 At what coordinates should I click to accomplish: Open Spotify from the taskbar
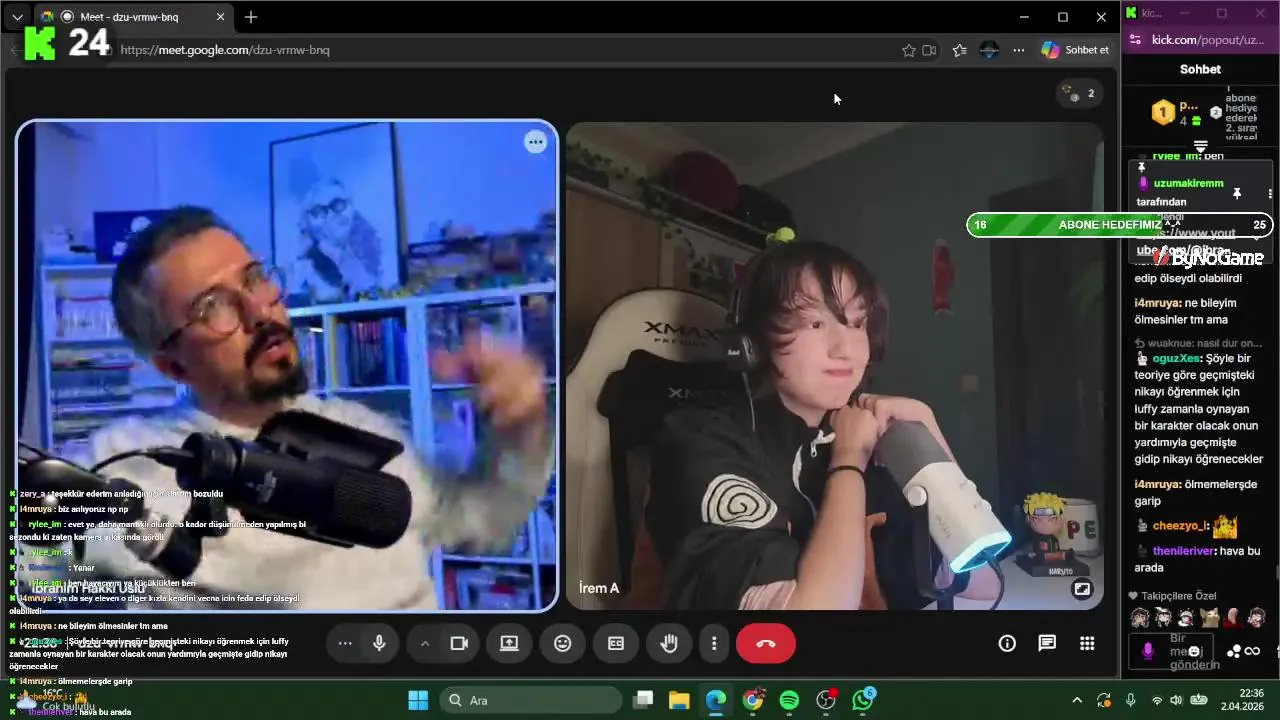tap(789, 700)
